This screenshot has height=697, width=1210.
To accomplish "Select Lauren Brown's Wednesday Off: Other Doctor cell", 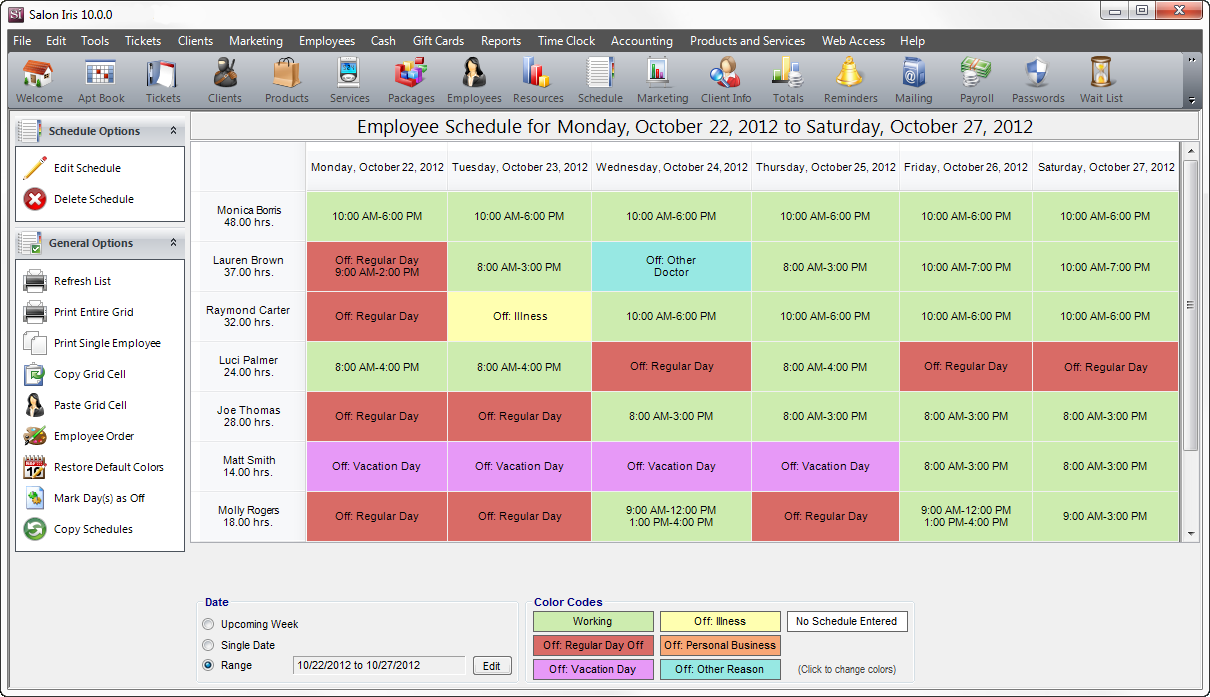I will [671, 266].
